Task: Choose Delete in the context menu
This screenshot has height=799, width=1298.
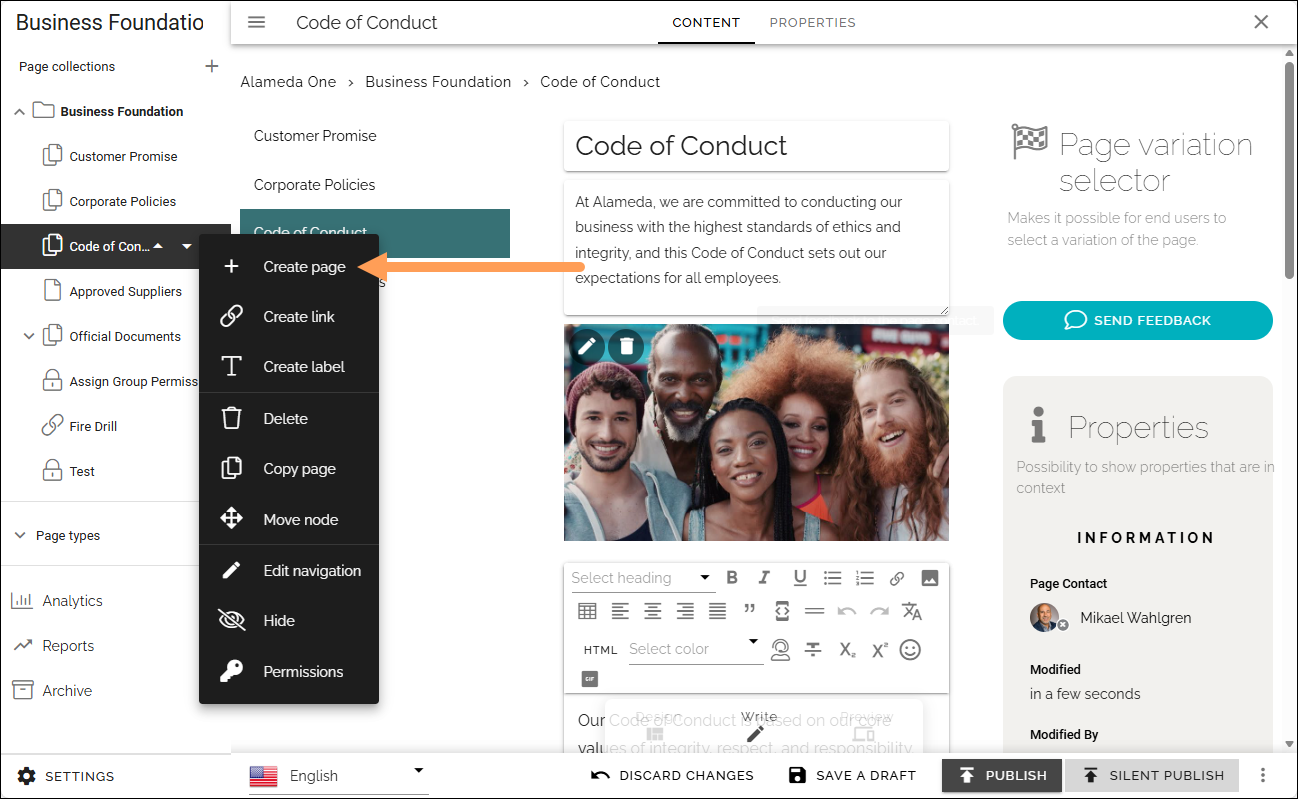Action: click(x=289, y=419)
